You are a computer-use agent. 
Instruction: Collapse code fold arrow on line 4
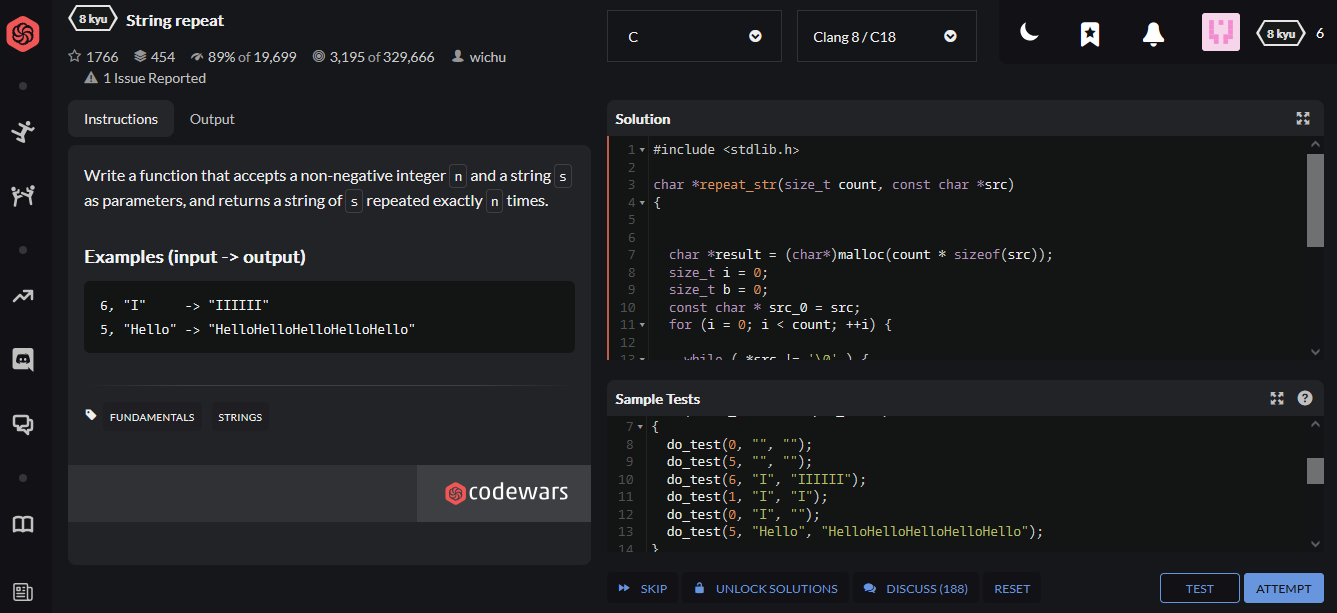click(x=642, y=203)
